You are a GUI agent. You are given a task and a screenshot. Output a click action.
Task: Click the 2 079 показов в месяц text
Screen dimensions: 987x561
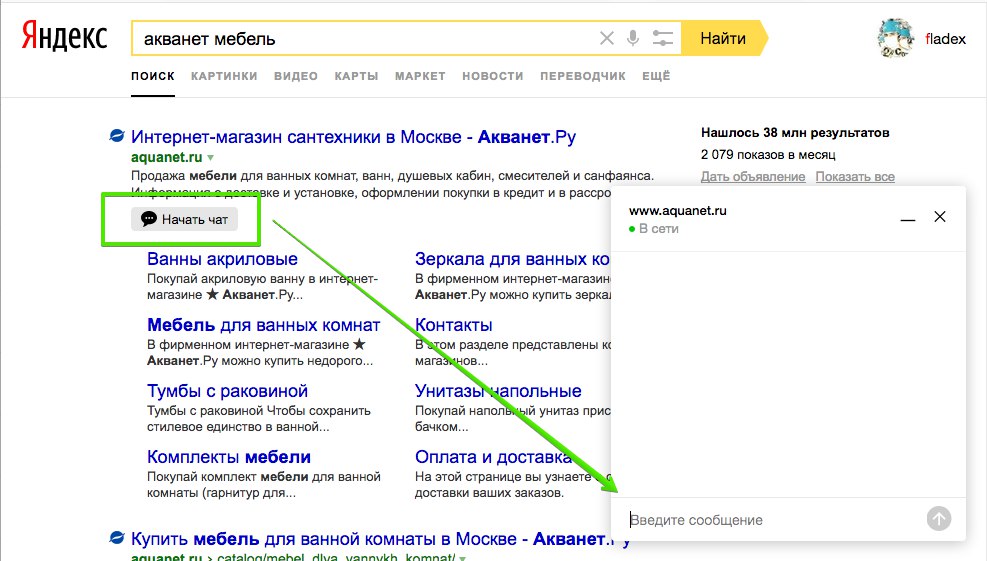[768, 155]
